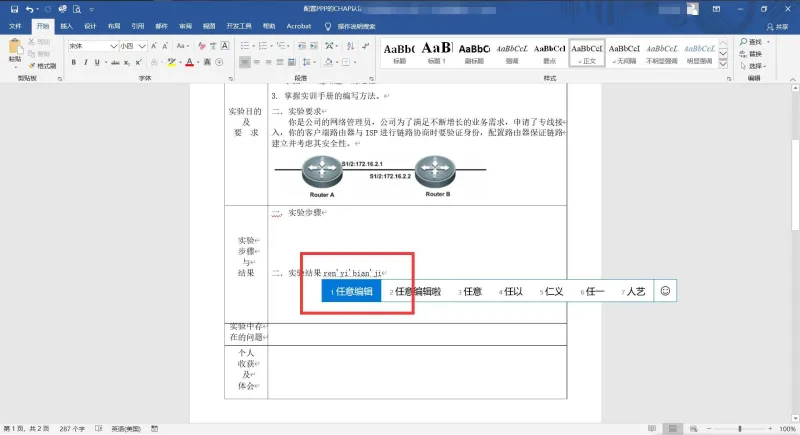This screenshot has height=435, width=800.
Task: Click the bullet list icon
Action: point(245,46)
